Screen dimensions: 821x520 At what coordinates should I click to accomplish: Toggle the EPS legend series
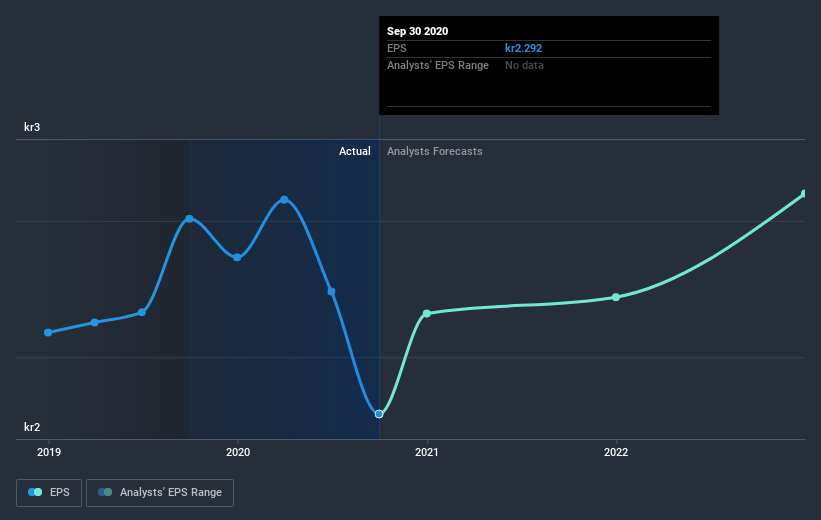pyautogui.click(x=49, y=493)
